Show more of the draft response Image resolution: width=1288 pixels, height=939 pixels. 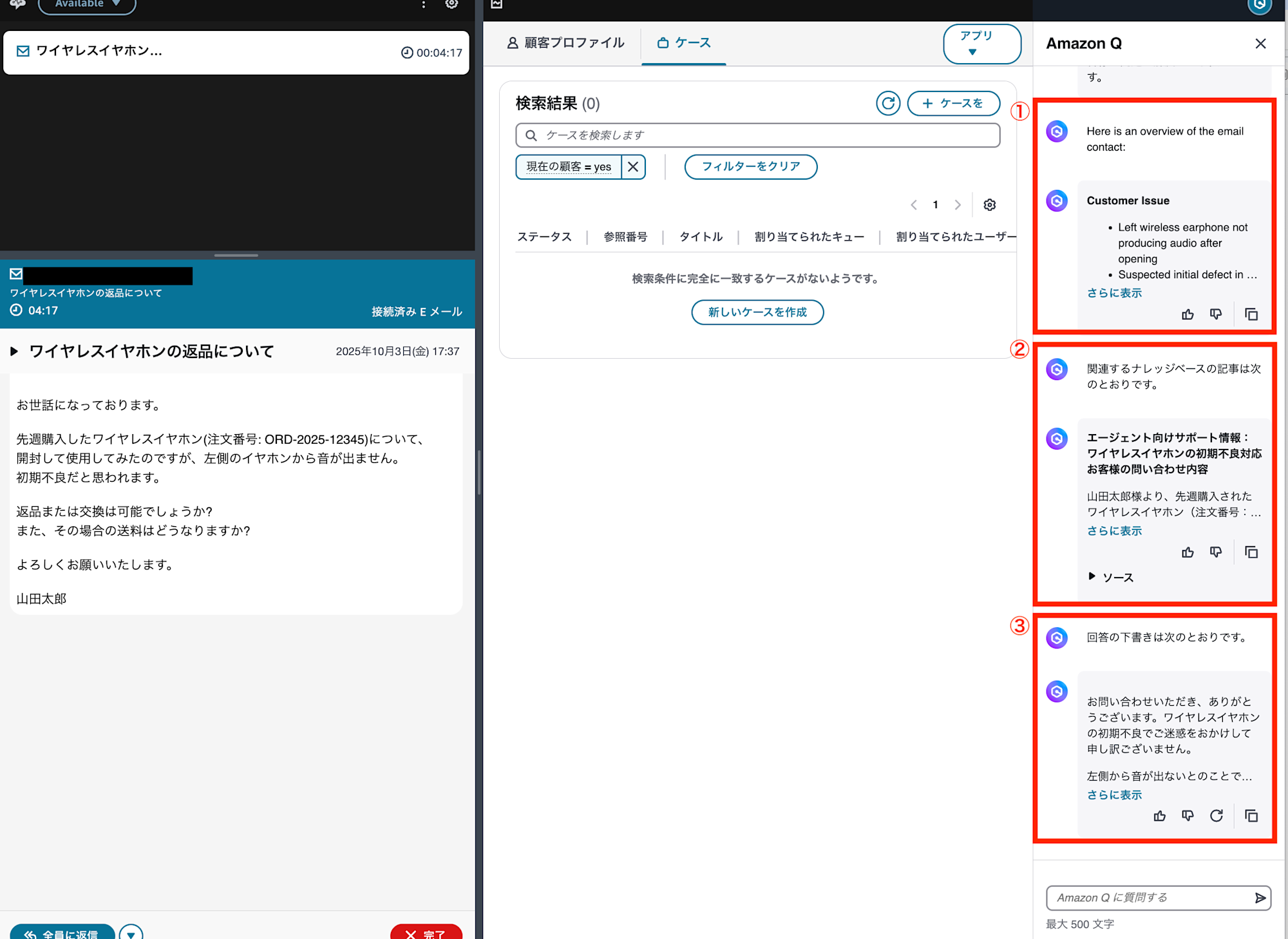(1113, 795)
